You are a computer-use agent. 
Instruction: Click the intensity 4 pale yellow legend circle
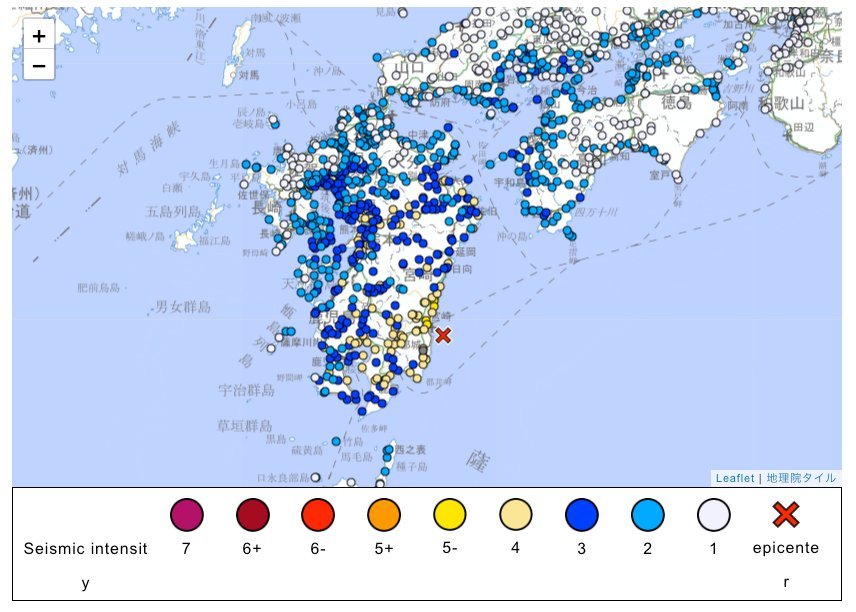pyautogui.click(x=516, y=515)
